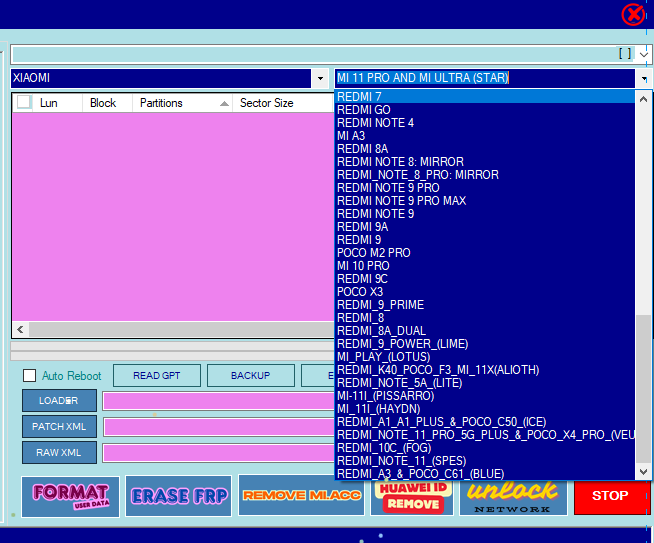Viewport: 654px width, 543px height.
Task: Select MI_PLAY_(LOTUS) model entry
Action: (x=384, y=357)
